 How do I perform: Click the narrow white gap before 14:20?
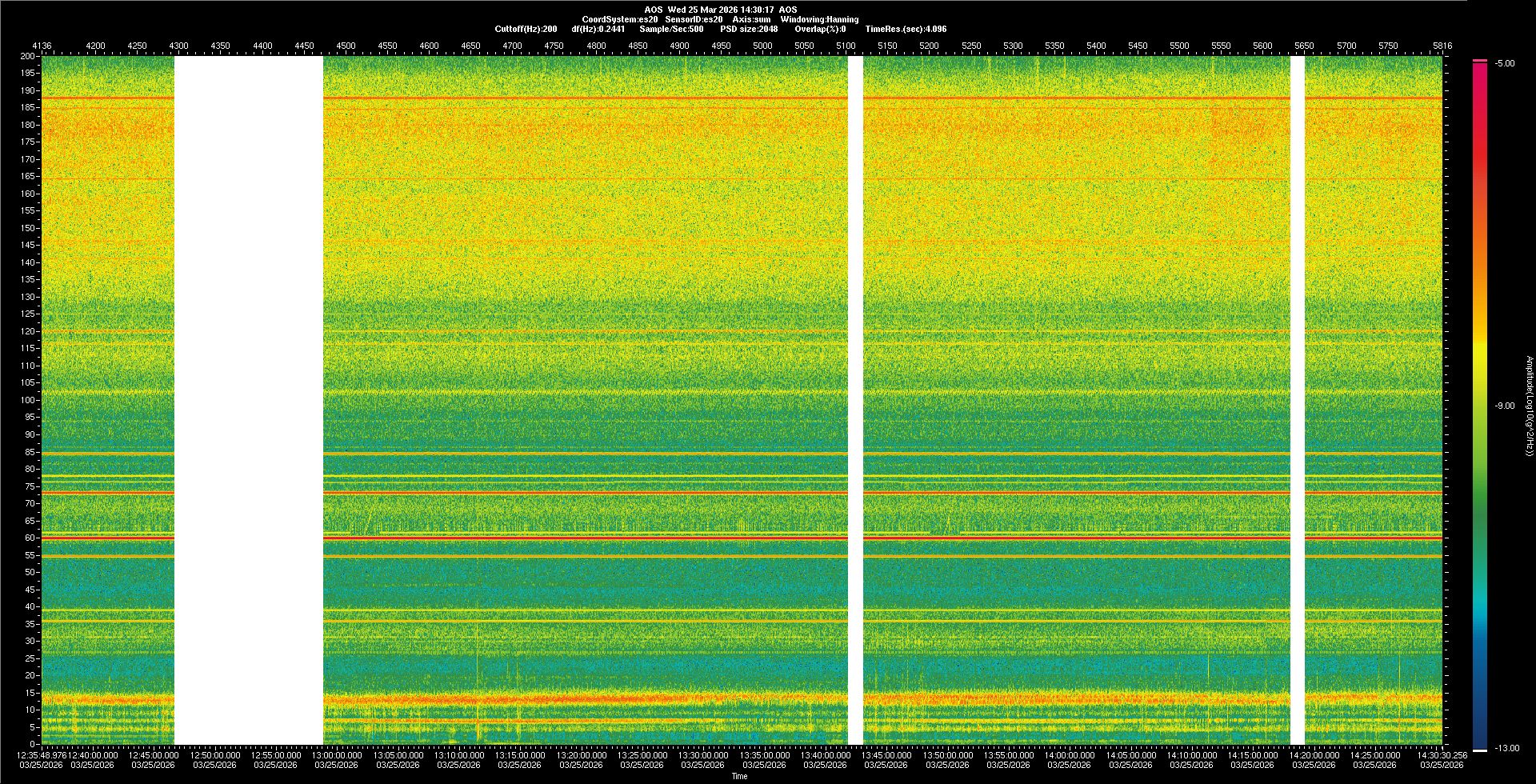[x=1298, y=400]
